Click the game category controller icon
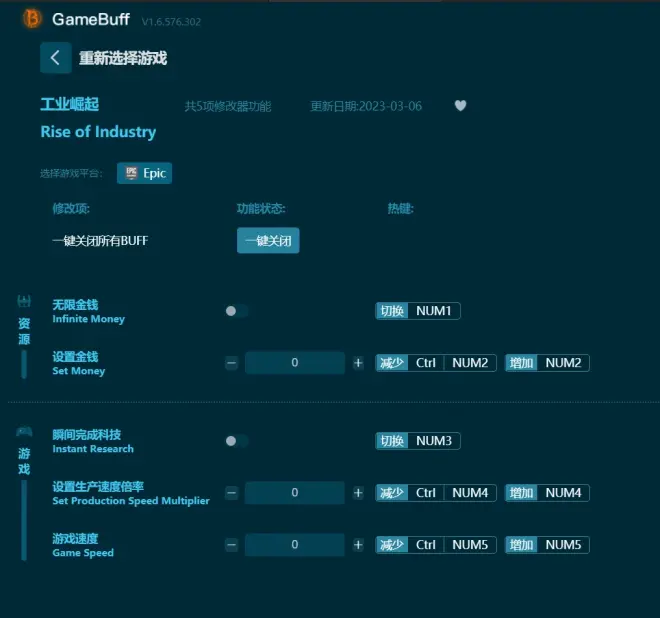This screenshot has height=618, width=660. point(24,432)
